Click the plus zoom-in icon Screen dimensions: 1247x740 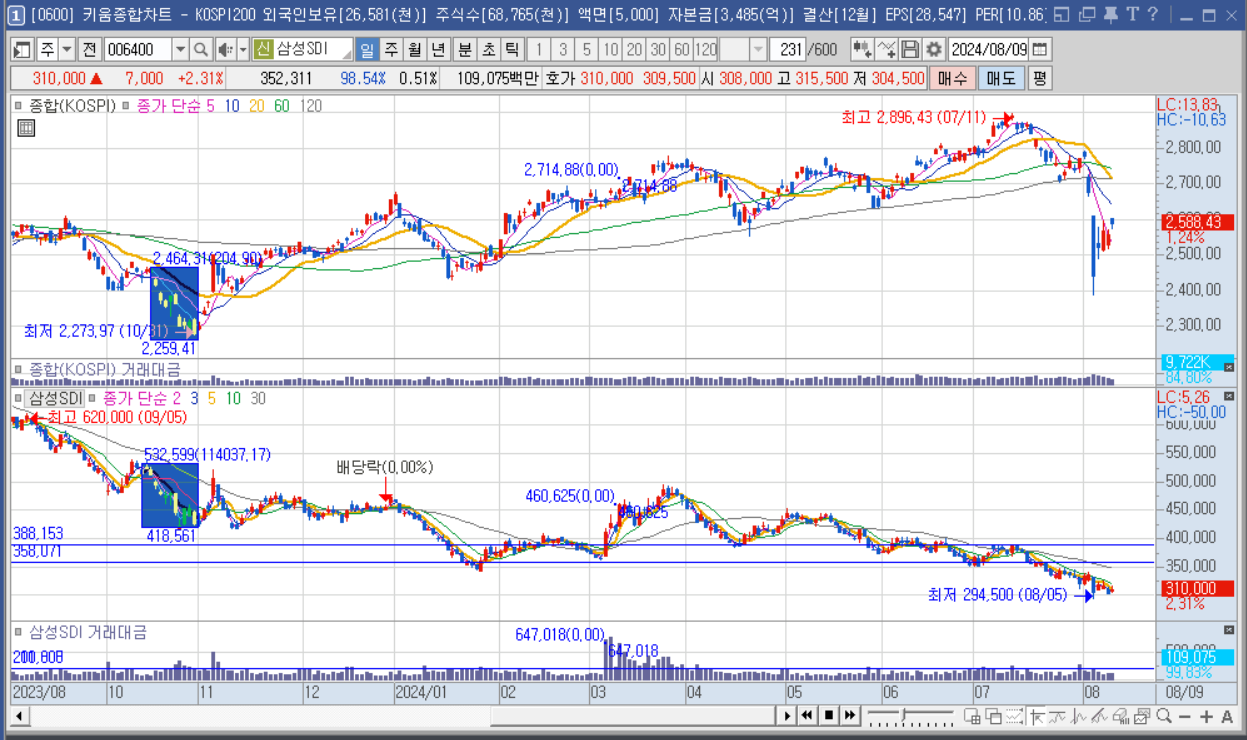click(x=1206, y=715)
